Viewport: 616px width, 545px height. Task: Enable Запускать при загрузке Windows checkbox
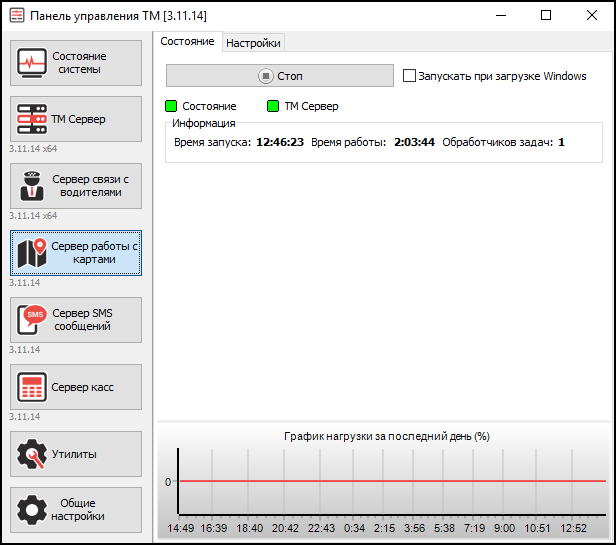(x=409, y=76)
